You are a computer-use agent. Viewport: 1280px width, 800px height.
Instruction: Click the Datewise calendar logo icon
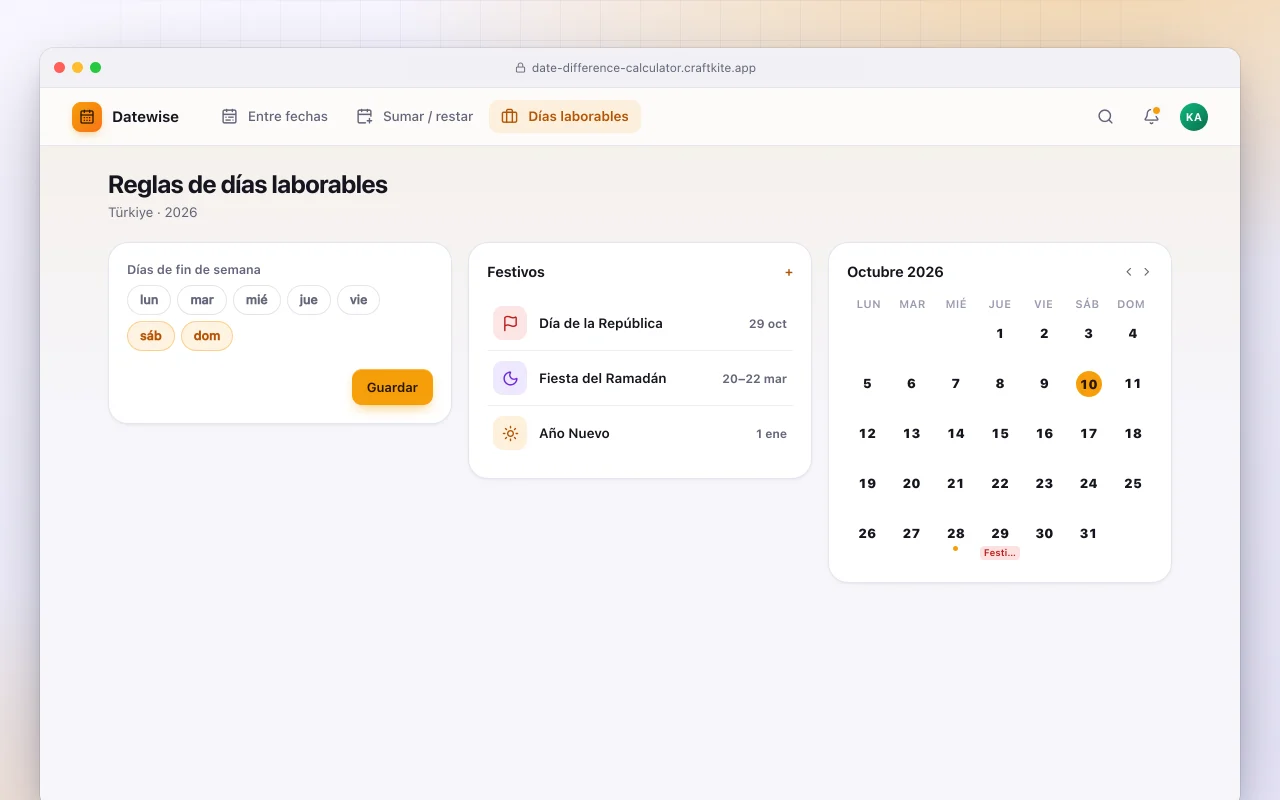pyautogui.click(x=87, y=117)
